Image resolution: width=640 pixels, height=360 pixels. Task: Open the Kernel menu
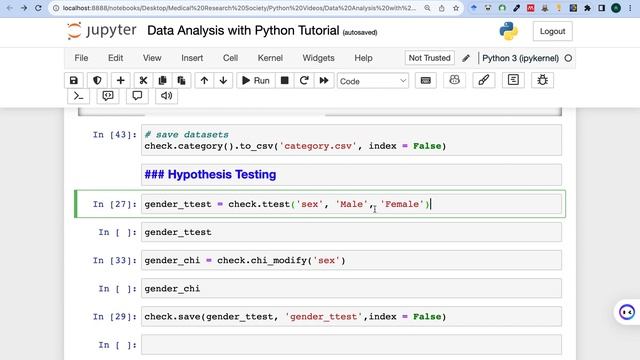(270, 58)
